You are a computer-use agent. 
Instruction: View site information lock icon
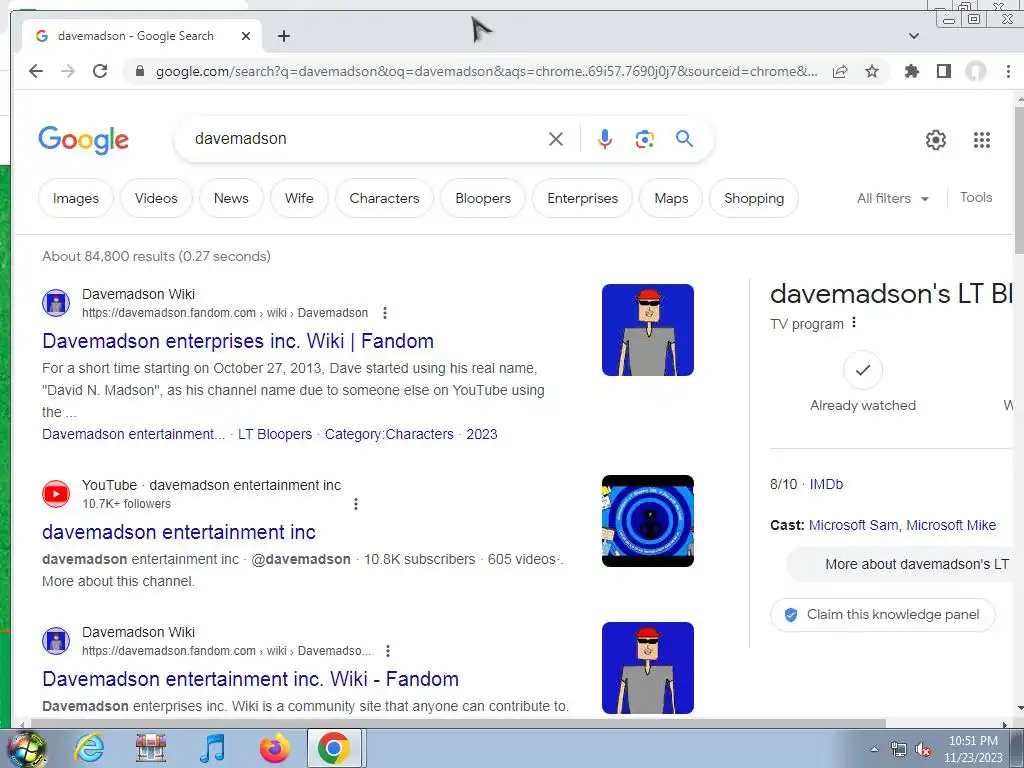(139, 71)
